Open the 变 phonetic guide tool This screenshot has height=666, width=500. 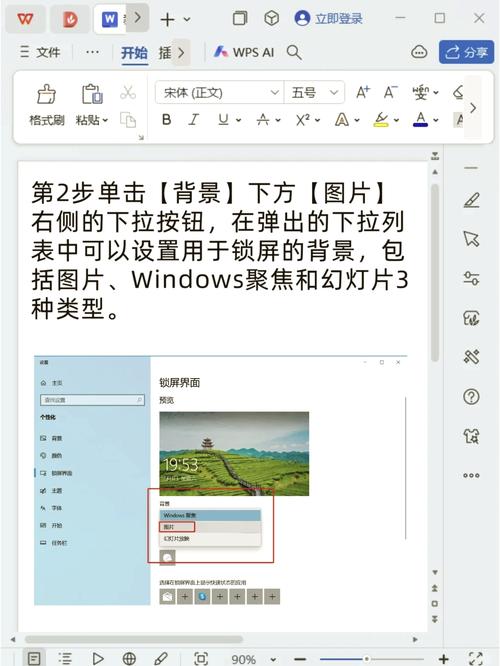(x=420, y=92)
